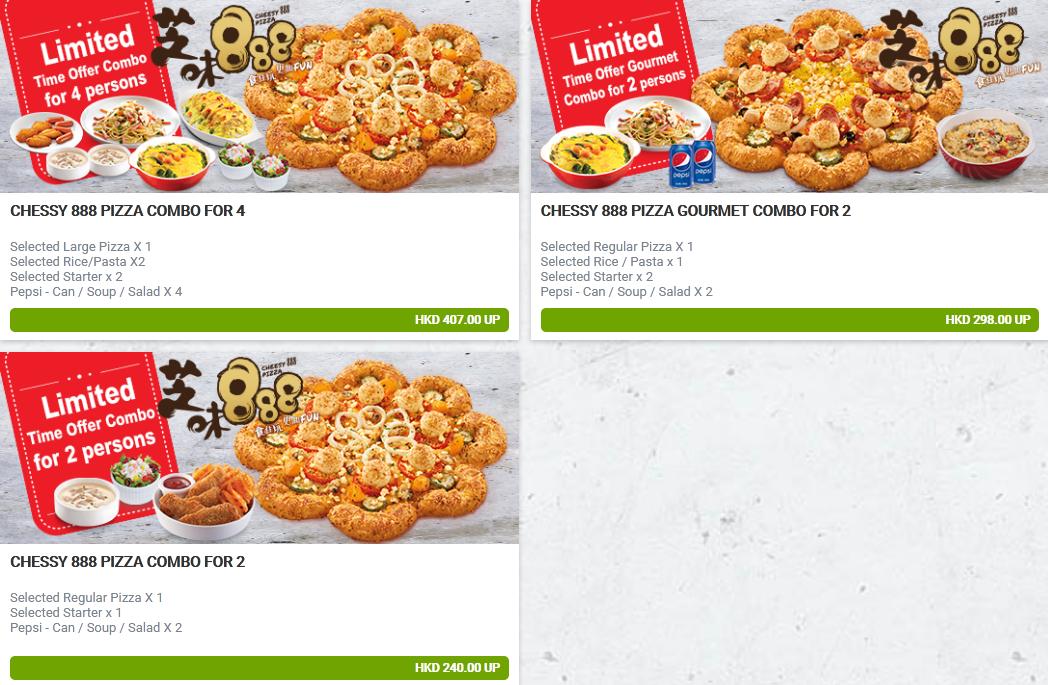Viewport: 1048px width, 685px height.
Task: Open Chessy 888 Pizza Combo For 4 title
Action: point(127,211)
